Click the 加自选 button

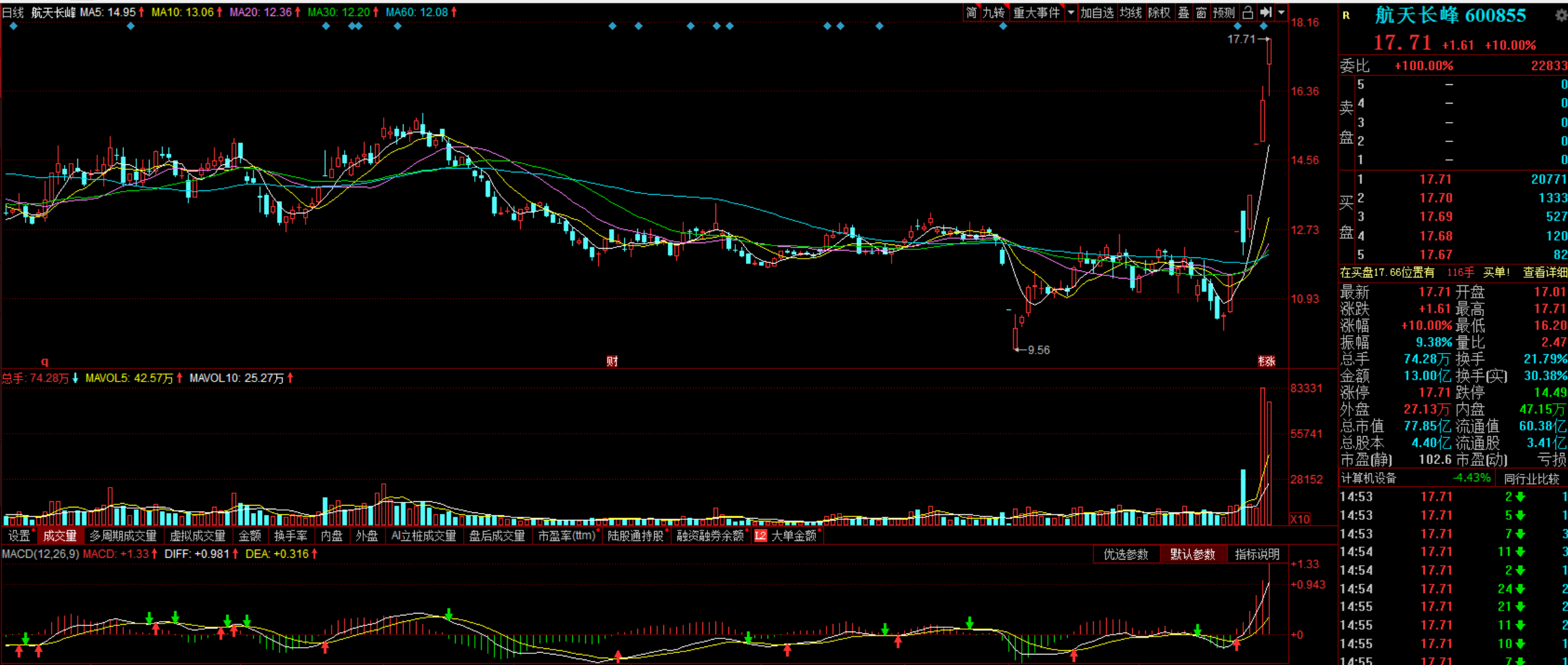pos(1096,12)
